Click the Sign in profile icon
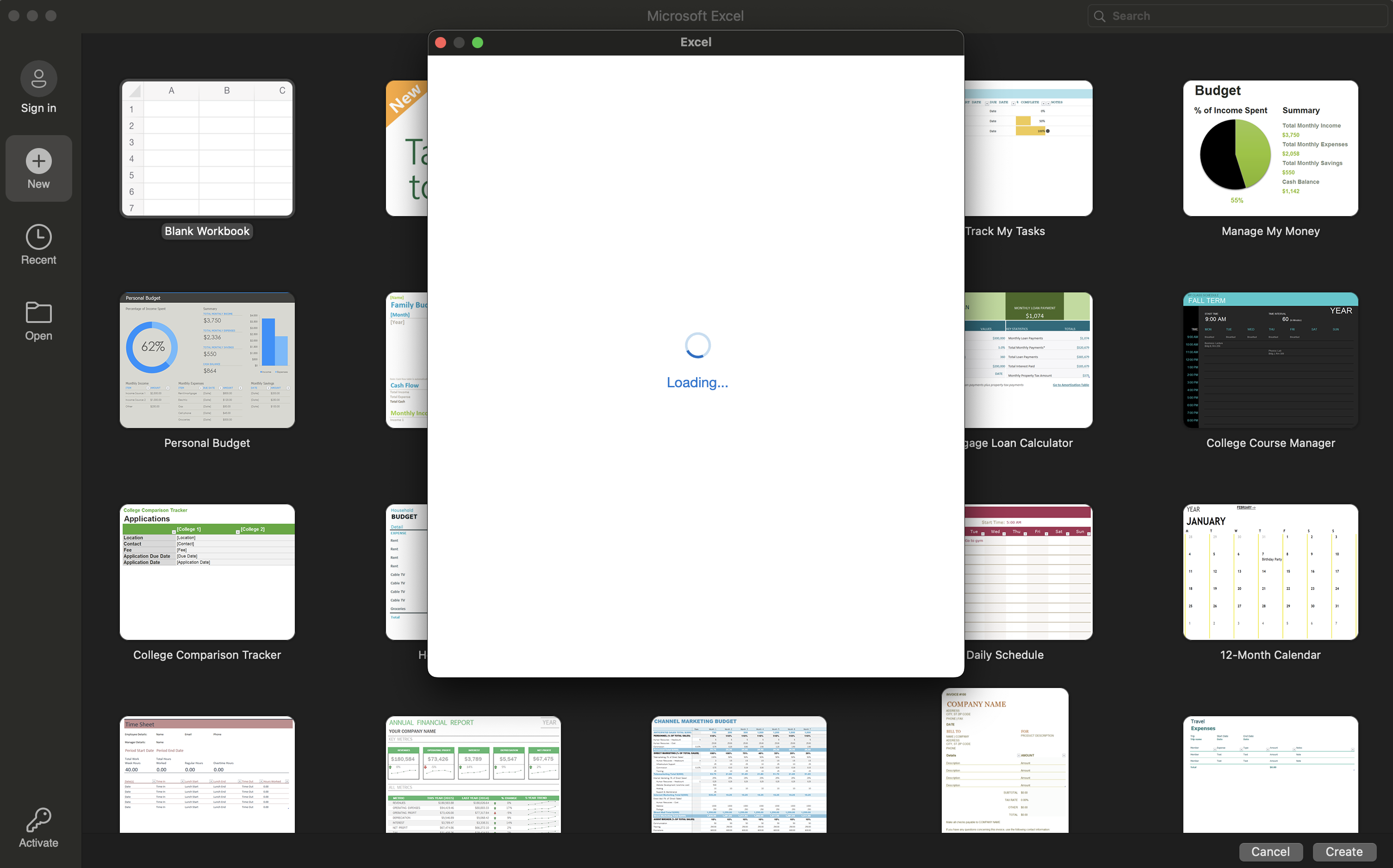Image resolution: width=1393 pixels, height=868 pixels. coord(38,79)
